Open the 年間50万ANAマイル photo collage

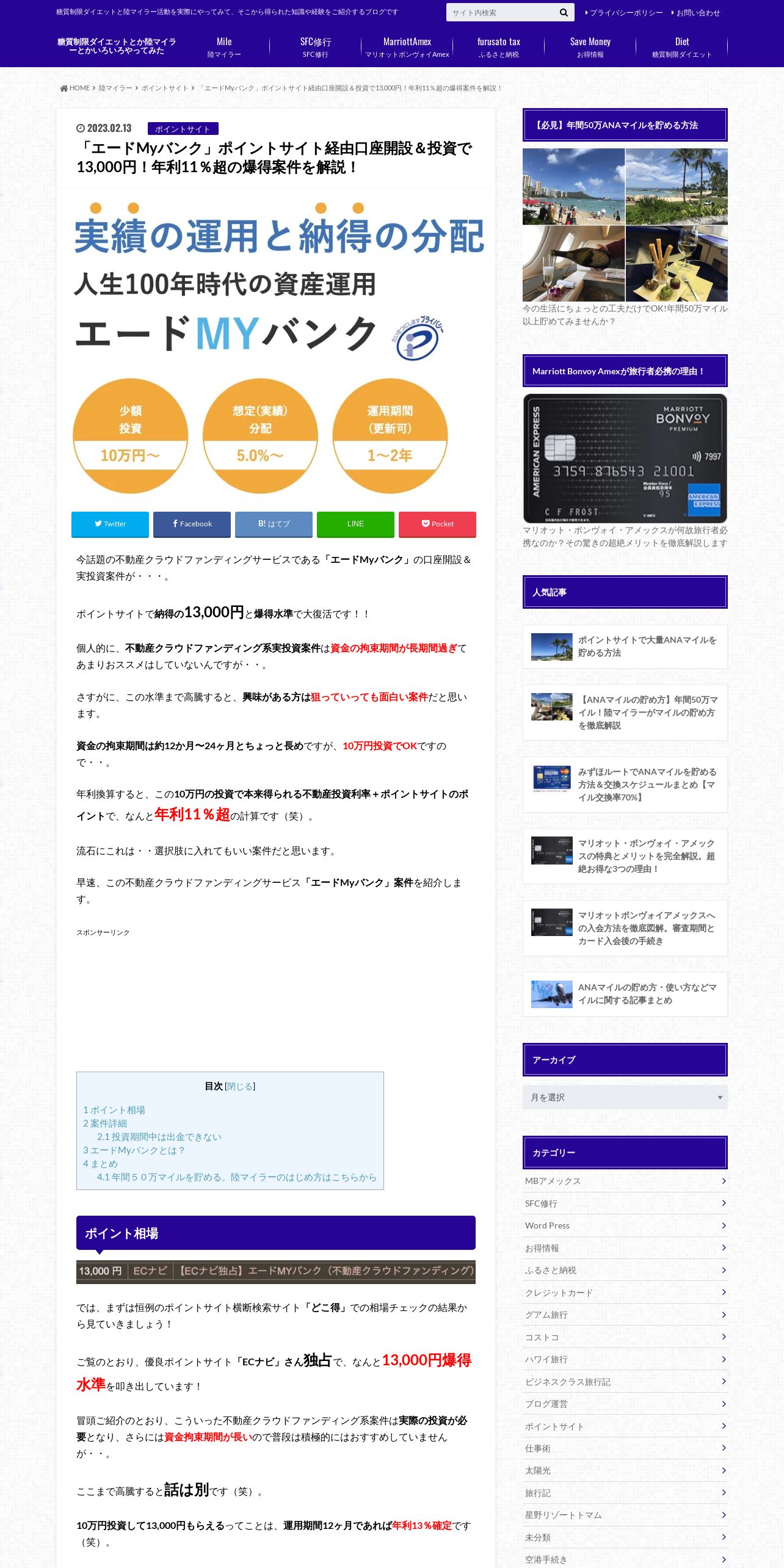(625, 225)
